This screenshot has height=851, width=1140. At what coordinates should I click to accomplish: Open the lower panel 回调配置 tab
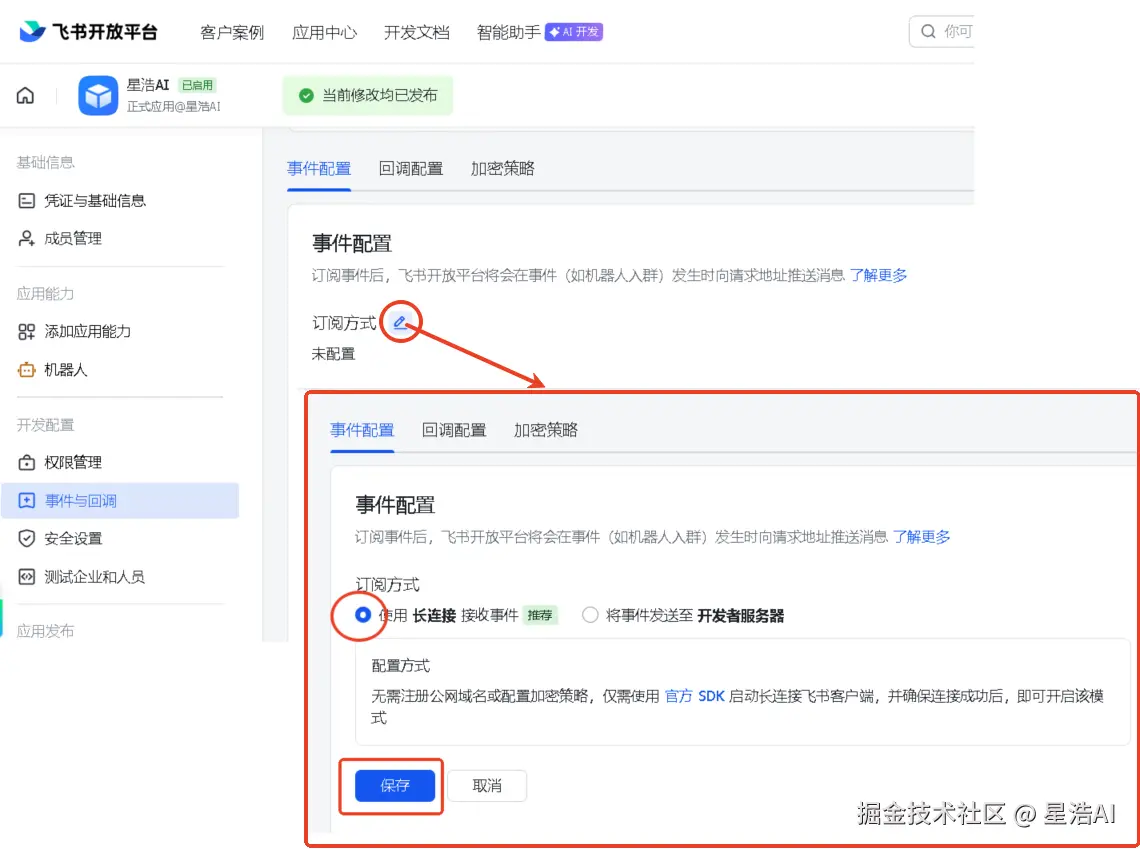pyautogui.click(x=454, y=430)
